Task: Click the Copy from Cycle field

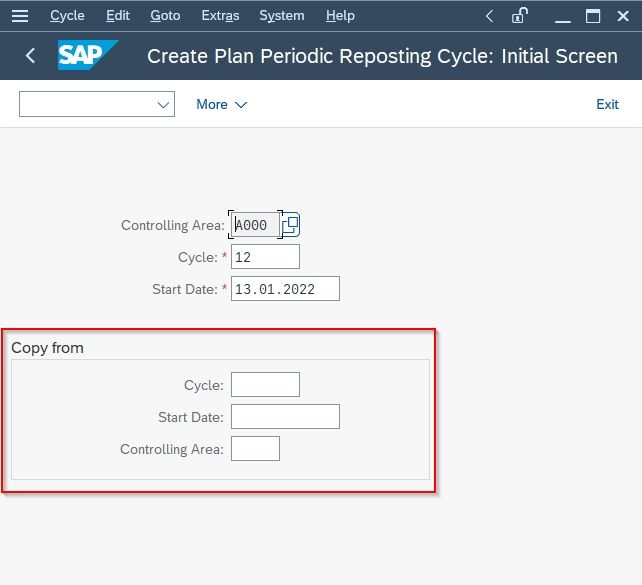Action: pos(265,384)
